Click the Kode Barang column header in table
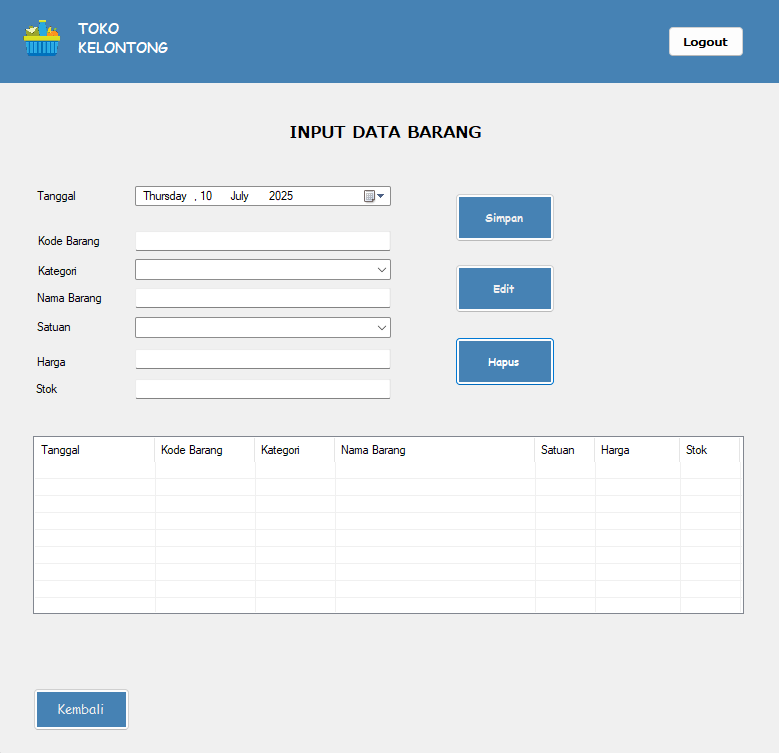779x753 pixels. [x=205, y=450]
